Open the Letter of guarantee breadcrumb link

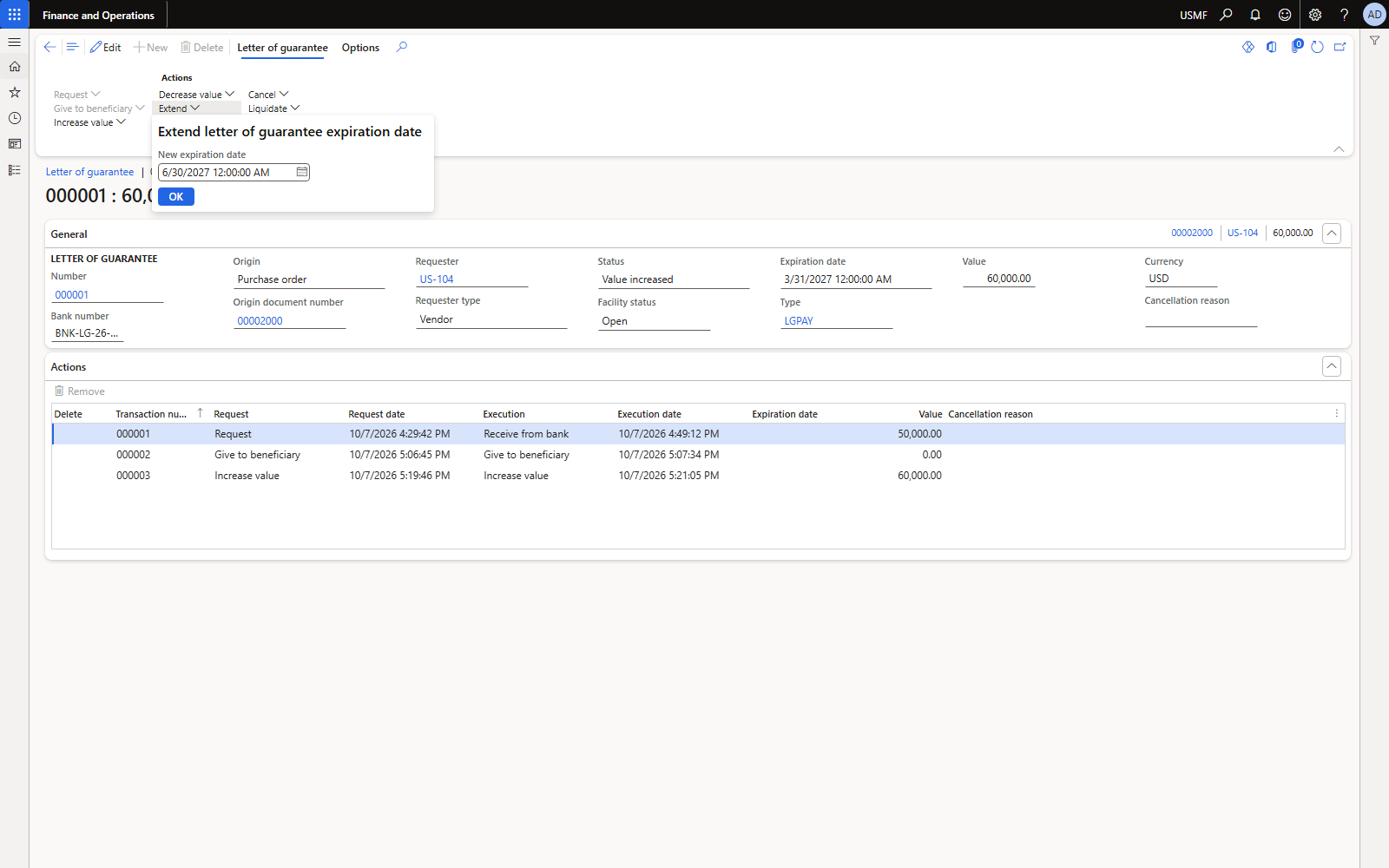(x=90, y=172)
